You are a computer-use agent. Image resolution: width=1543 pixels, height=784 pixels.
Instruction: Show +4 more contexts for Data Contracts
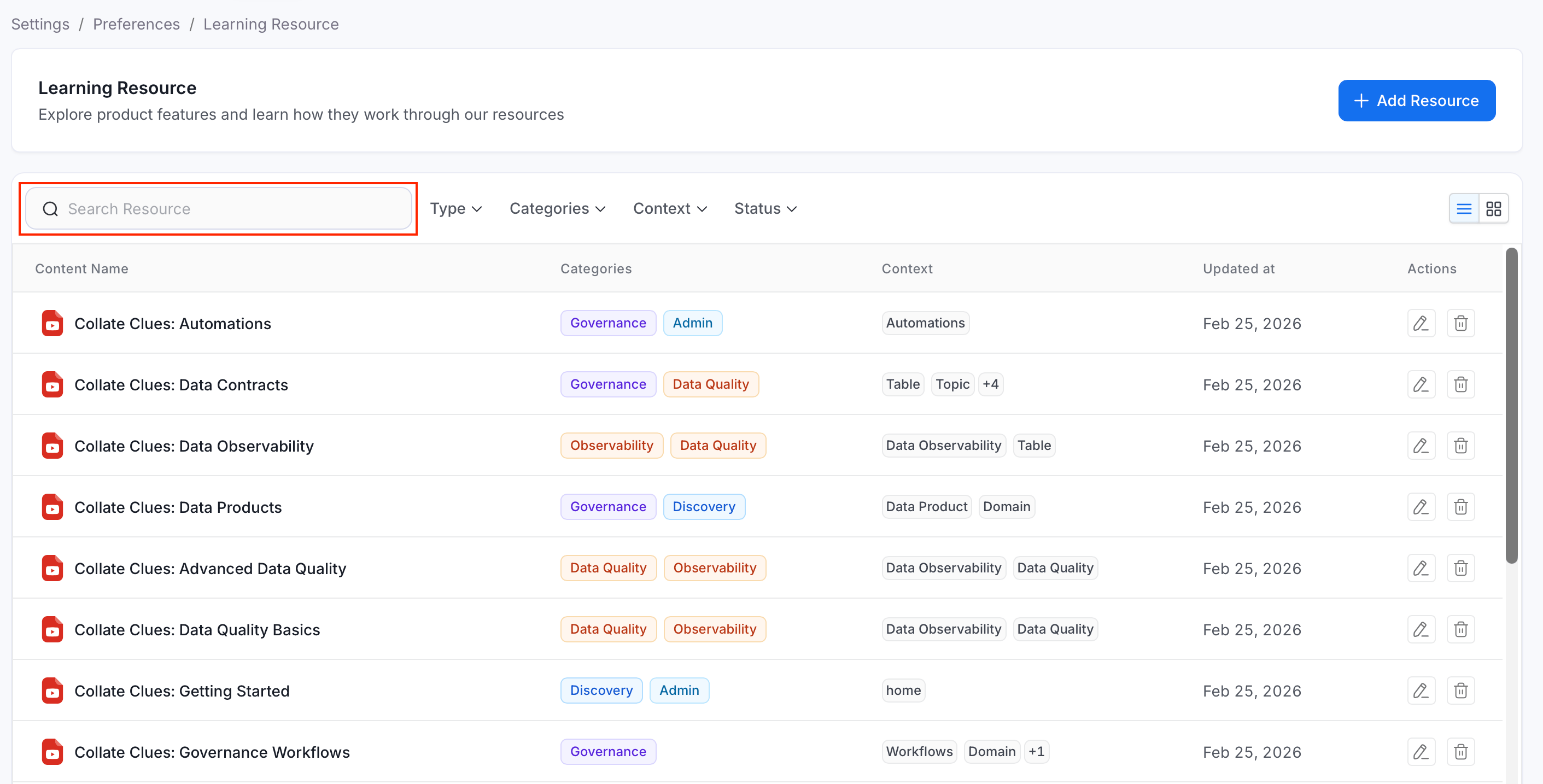(x=991, y=384)
